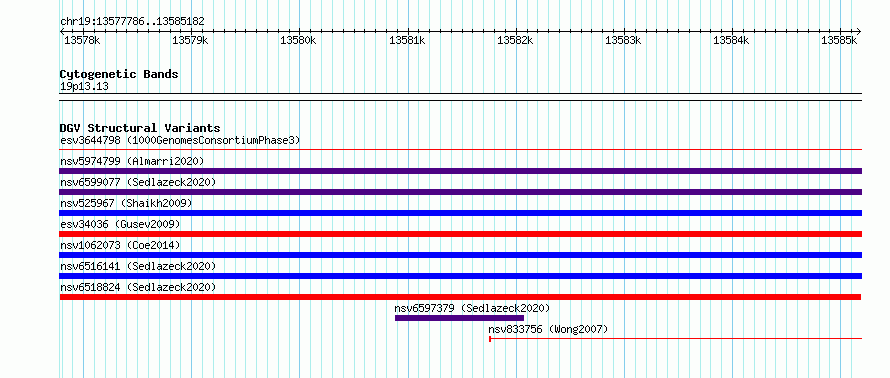The image size is (890, 378).
Task: Open the esv34036 (Gusev2009) label
Action: tap(120, 224)
